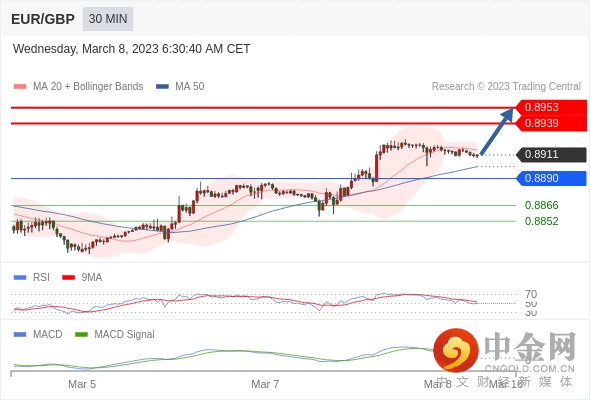Click the black 0.8911 current price tag
The width and height of the screenshot is (590, 400).
click(x=551, y=154)
